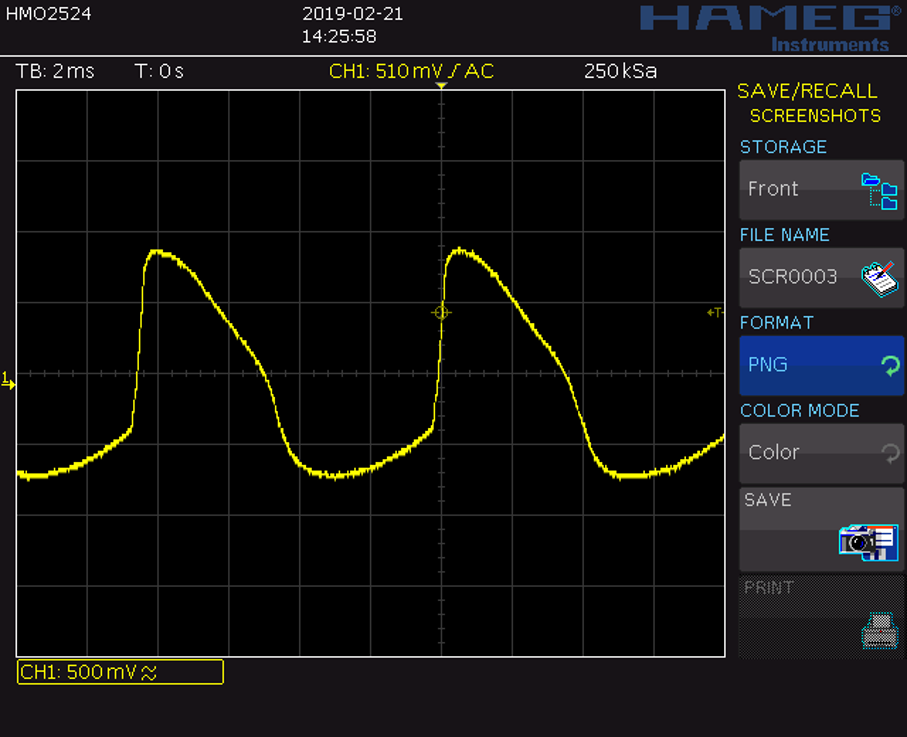Click the TB: 2 ms timebase readout
907x737 pixels.
[x=55, y=71]
